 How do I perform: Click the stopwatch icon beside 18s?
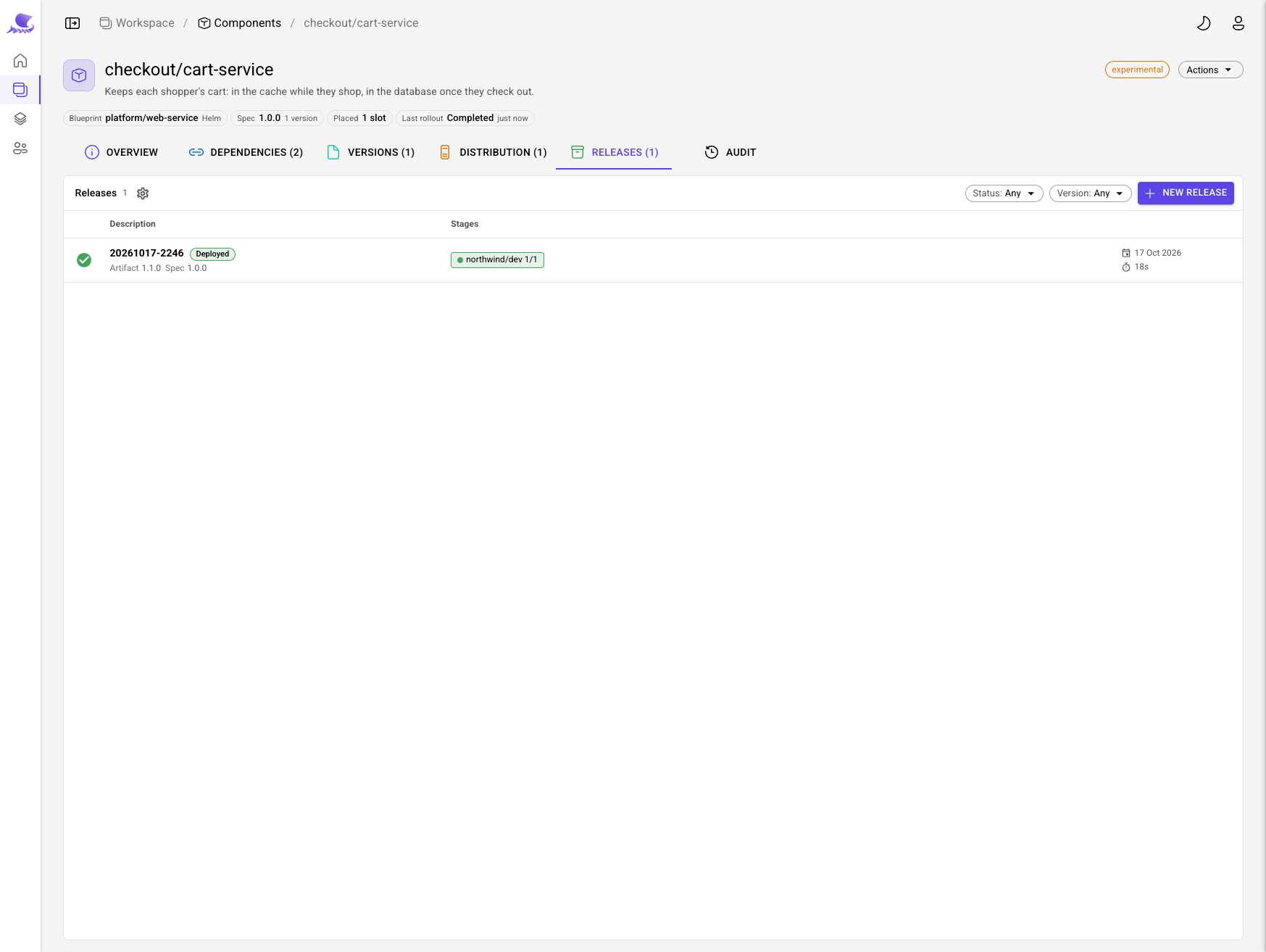coord(1126,267)
